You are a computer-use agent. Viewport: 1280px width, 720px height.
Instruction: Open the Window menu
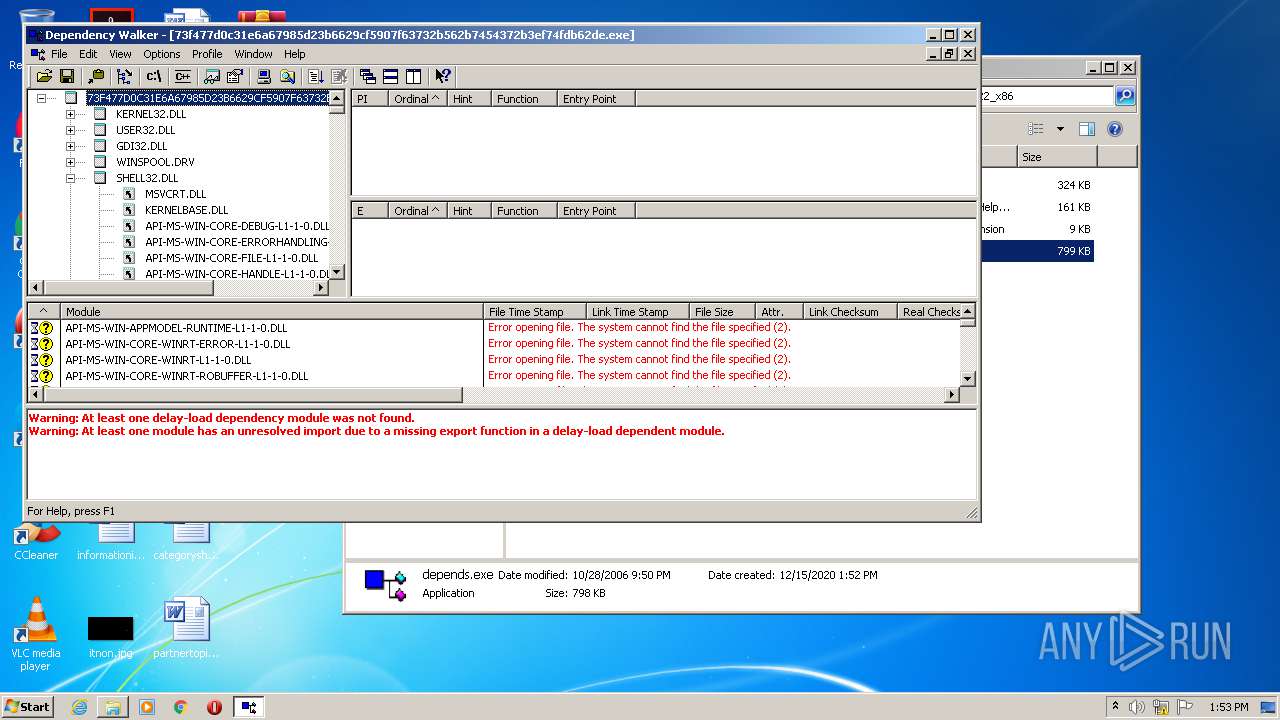point(254,54)
